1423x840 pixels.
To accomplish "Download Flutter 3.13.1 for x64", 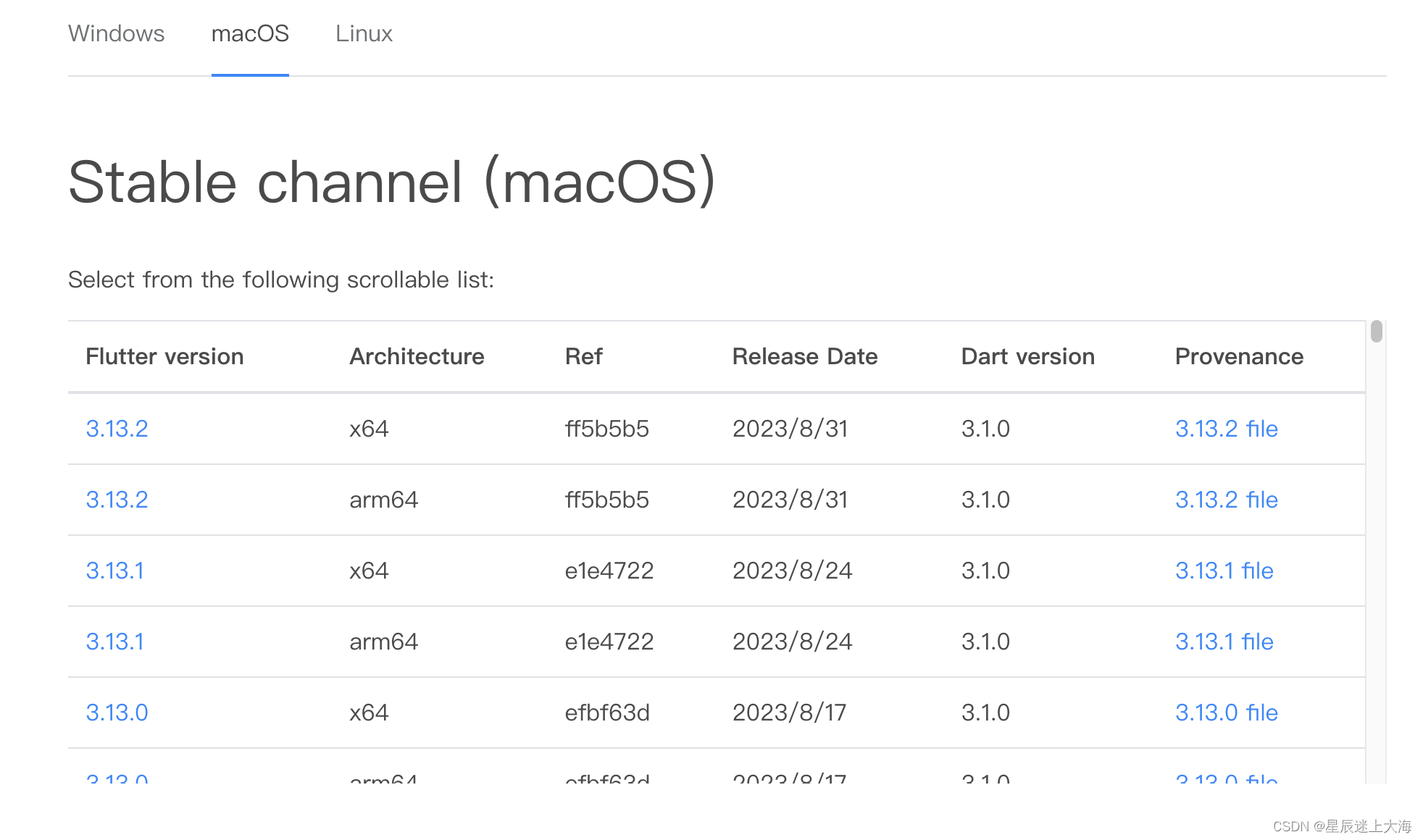I will point(114,571).
